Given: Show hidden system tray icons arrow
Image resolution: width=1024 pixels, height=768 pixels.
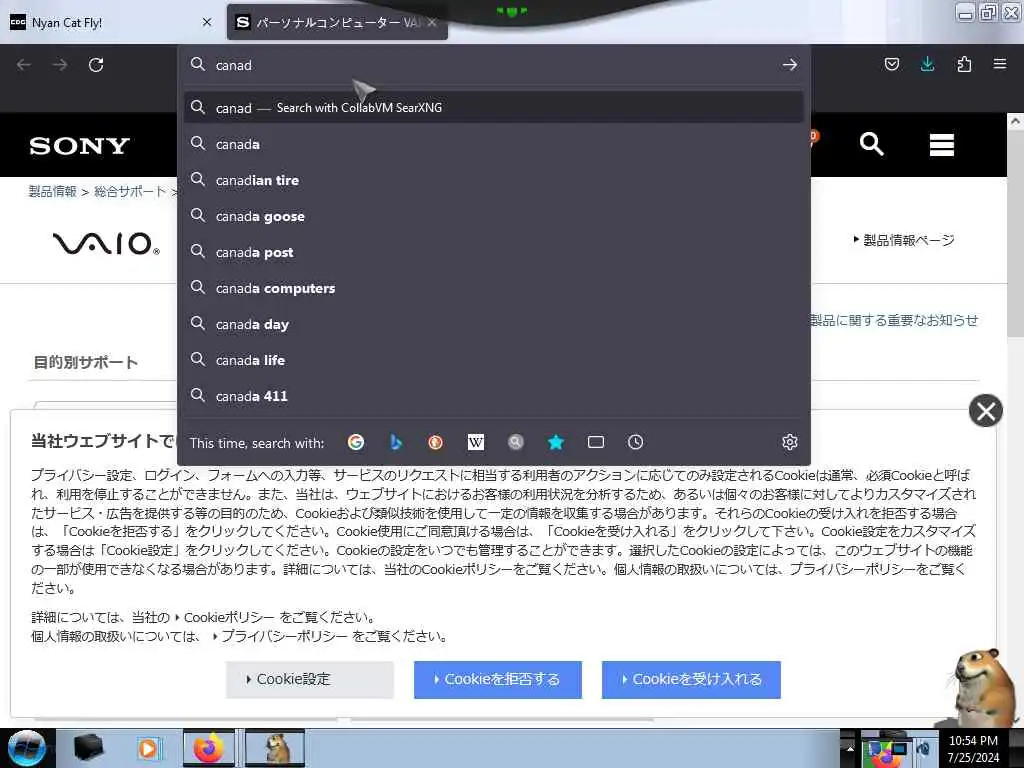Looking at the screenshot, I should (850, 748).
